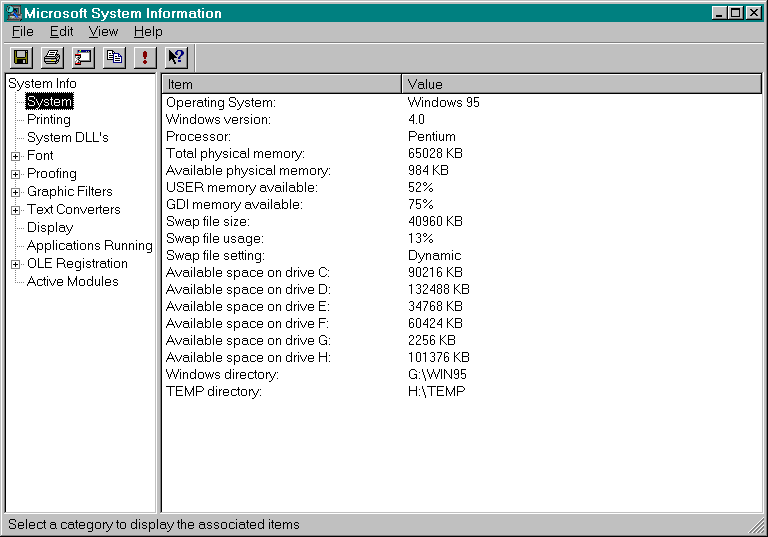This screenshot has width=768, height=537.
Task: Select the System tree item
Action: [x=49, y=101]
